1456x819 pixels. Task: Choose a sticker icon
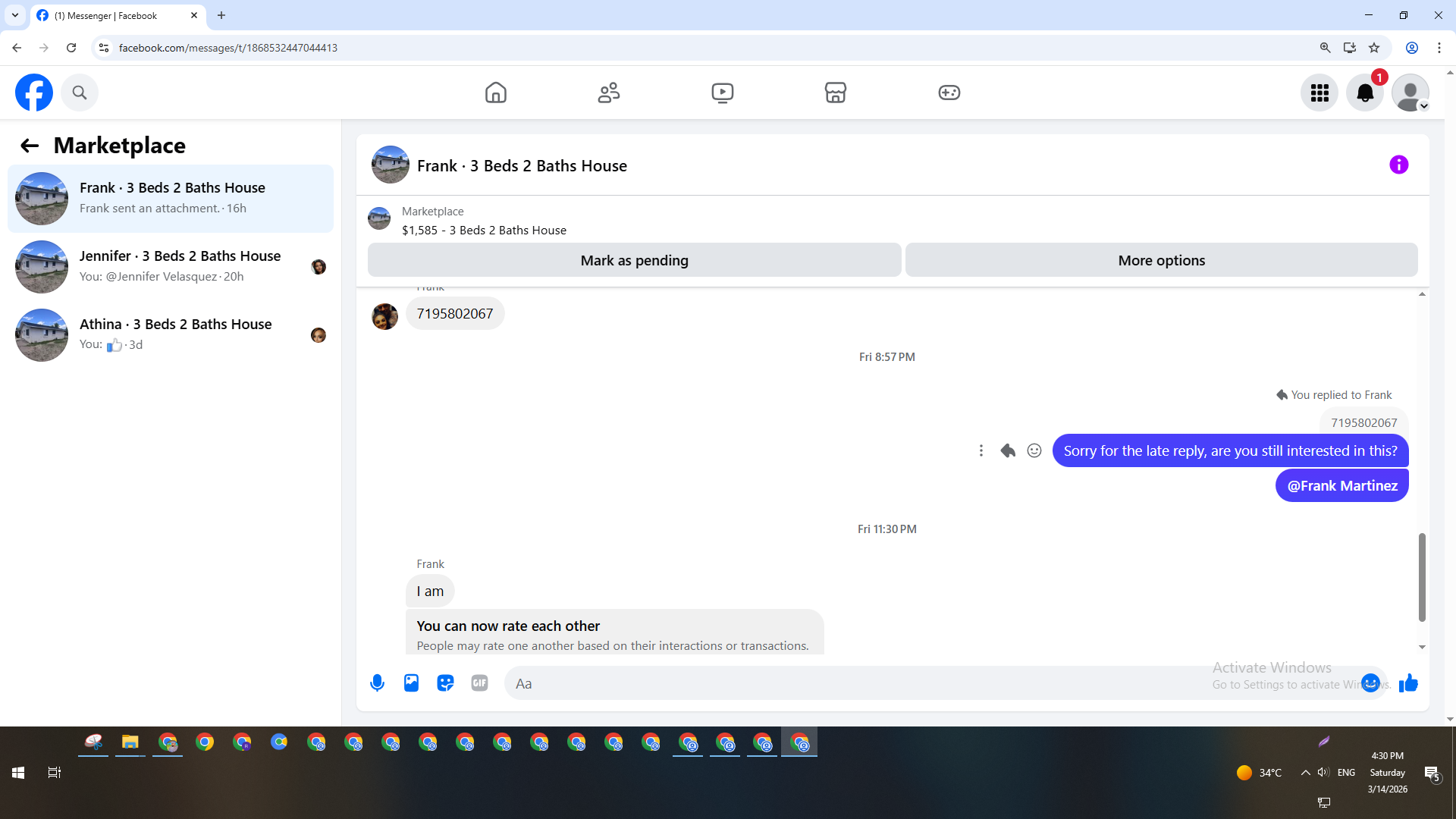(445, 683)
